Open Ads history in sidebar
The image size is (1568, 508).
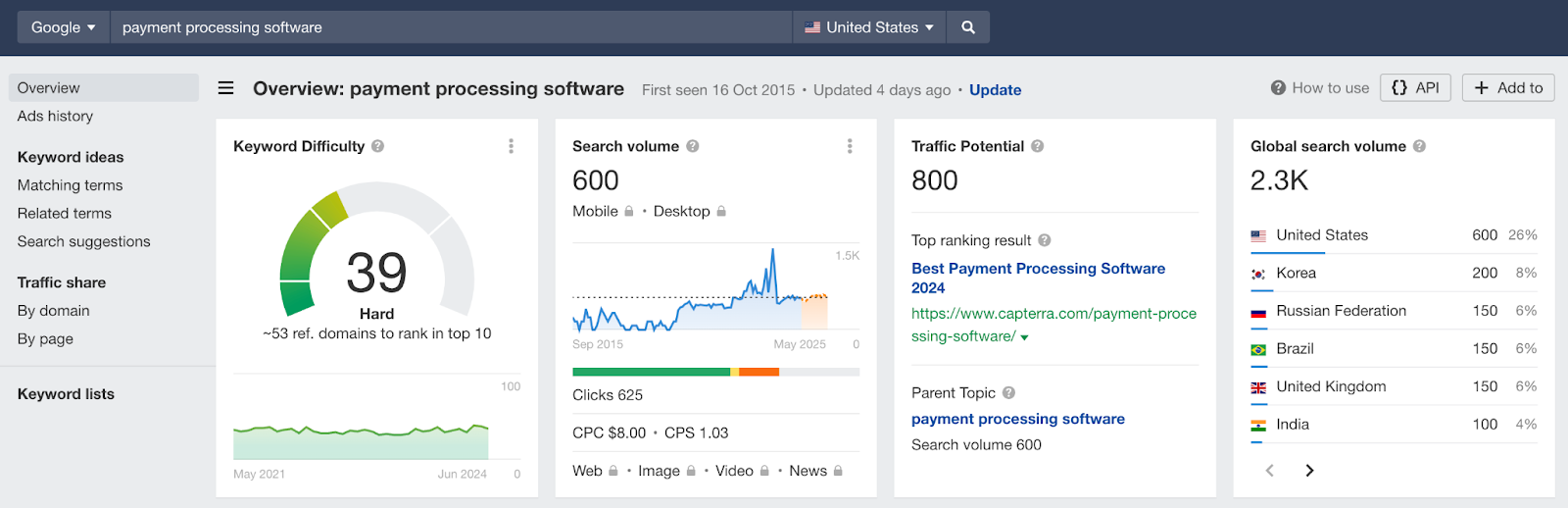point(55,116)
